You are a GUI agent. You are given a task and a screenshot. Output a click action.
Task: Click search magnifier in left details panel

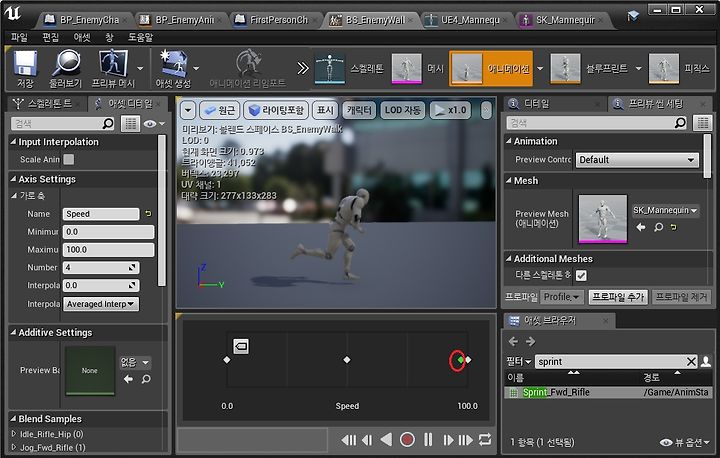pyautogui.click(x=108, y=123)
